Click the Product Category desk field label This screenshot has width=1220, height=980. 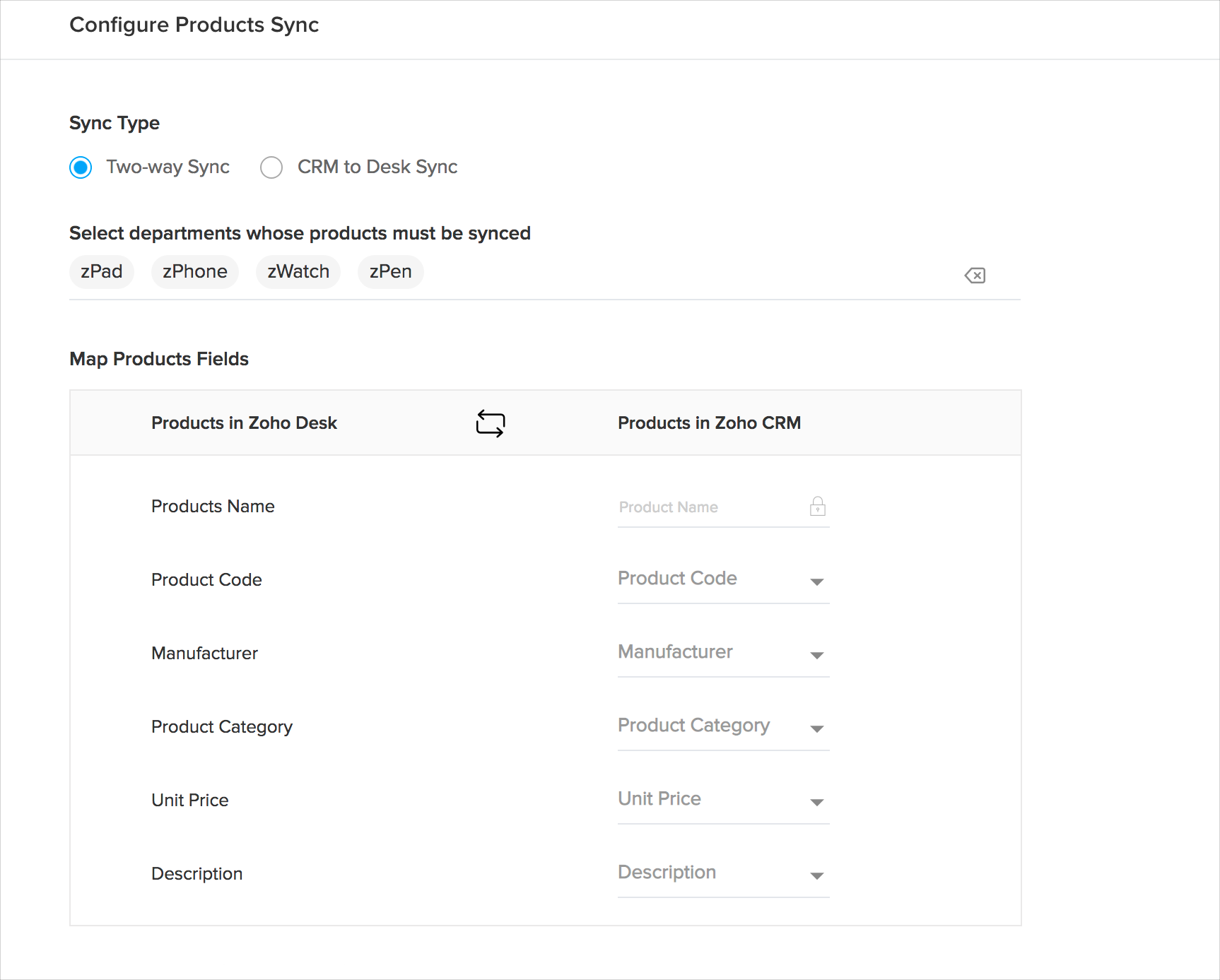click(222, 726)
